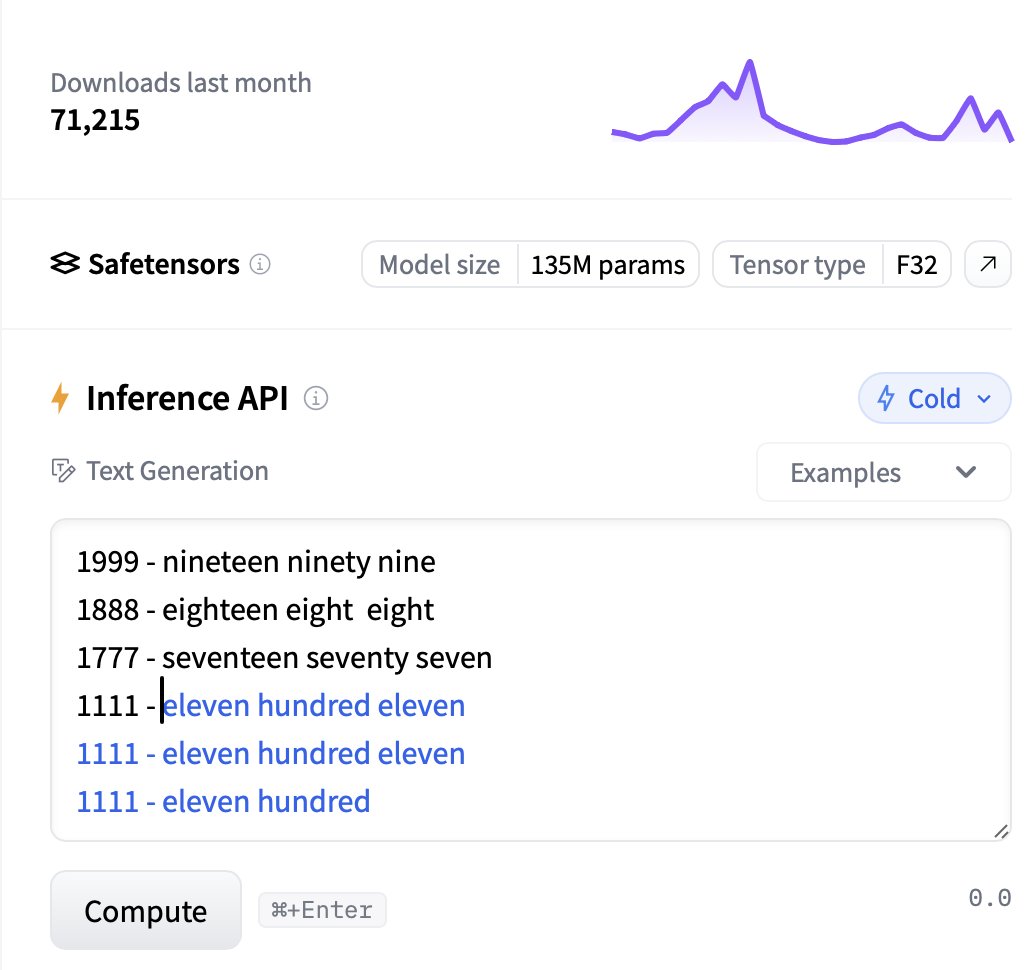This screenshot has height=970, width=1032.
Task: Click the 0.0 compute time value
Action: [990, 898]
